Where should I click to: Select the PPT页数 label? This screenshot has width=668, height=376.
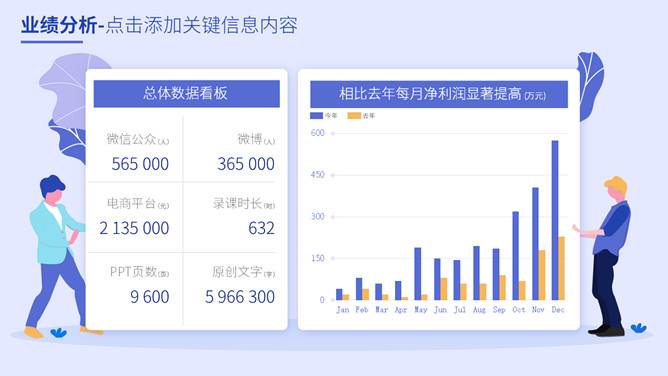click(x=133, y=271)
